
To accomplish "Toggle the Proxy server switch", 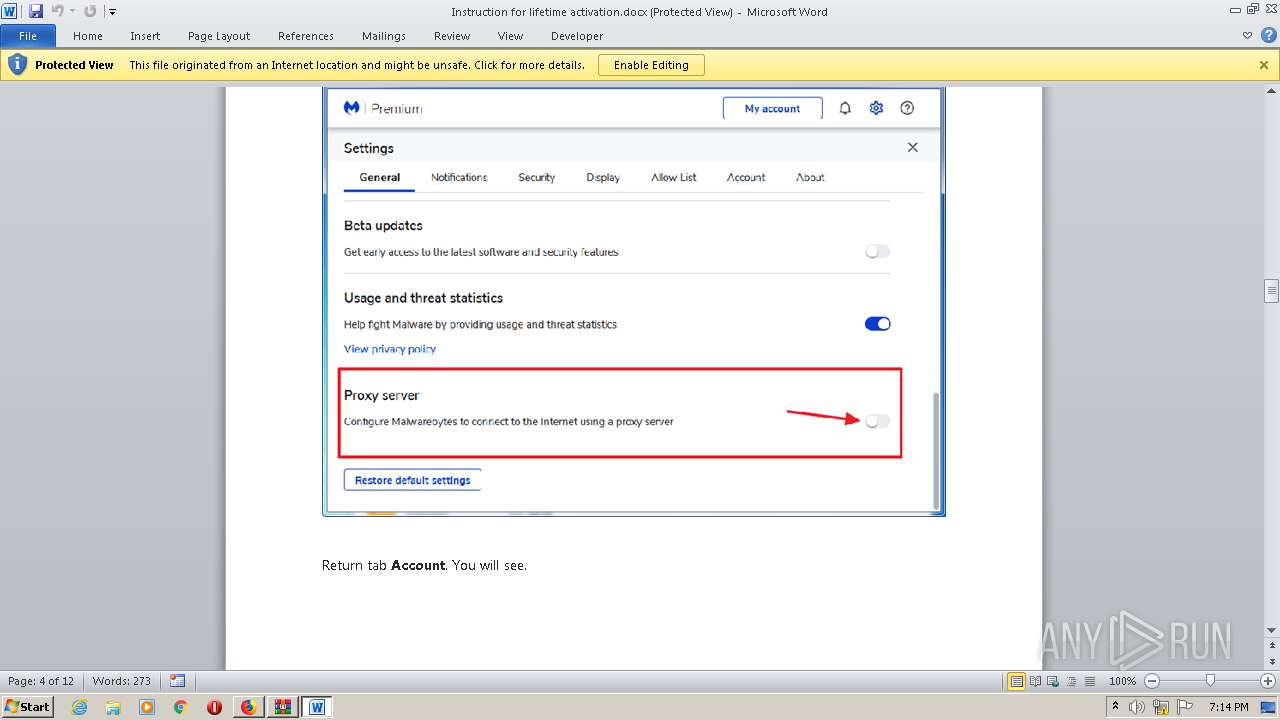I will pos(877,421).
